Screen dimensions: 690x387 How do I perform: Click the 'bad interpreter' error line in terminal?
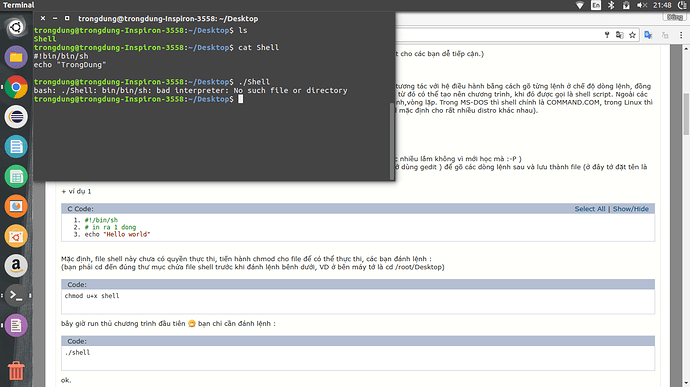tap(191, 90)
